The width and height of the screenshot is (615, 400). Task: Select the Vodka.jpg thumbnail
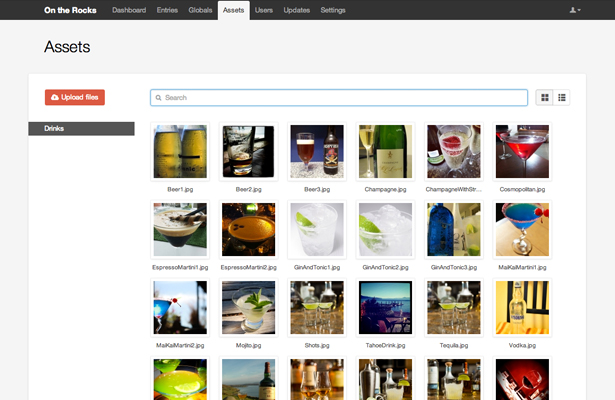pyautogui.click(x=522, y=307)
